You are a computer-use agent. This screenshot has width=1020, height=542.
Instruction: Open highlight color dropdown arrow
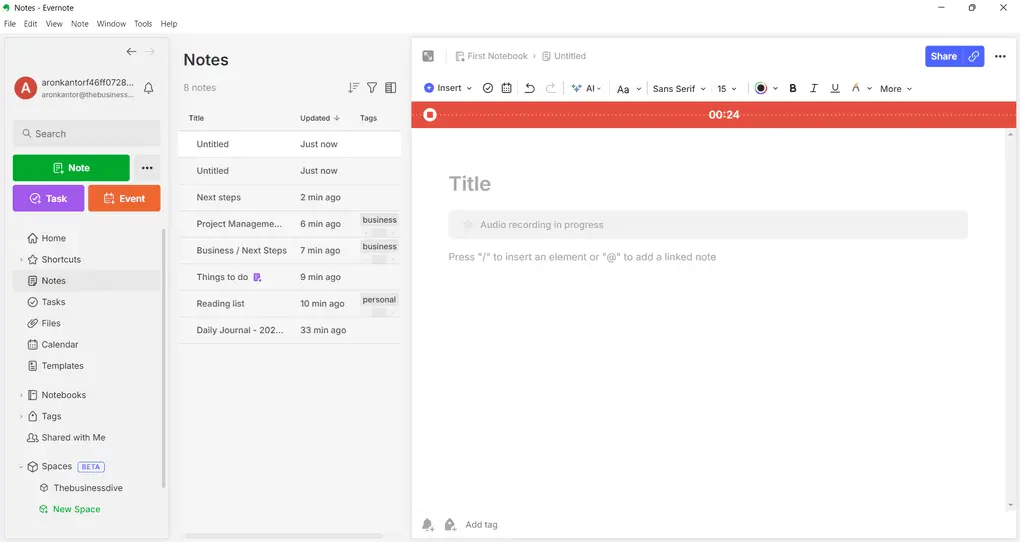coord(870,88)
